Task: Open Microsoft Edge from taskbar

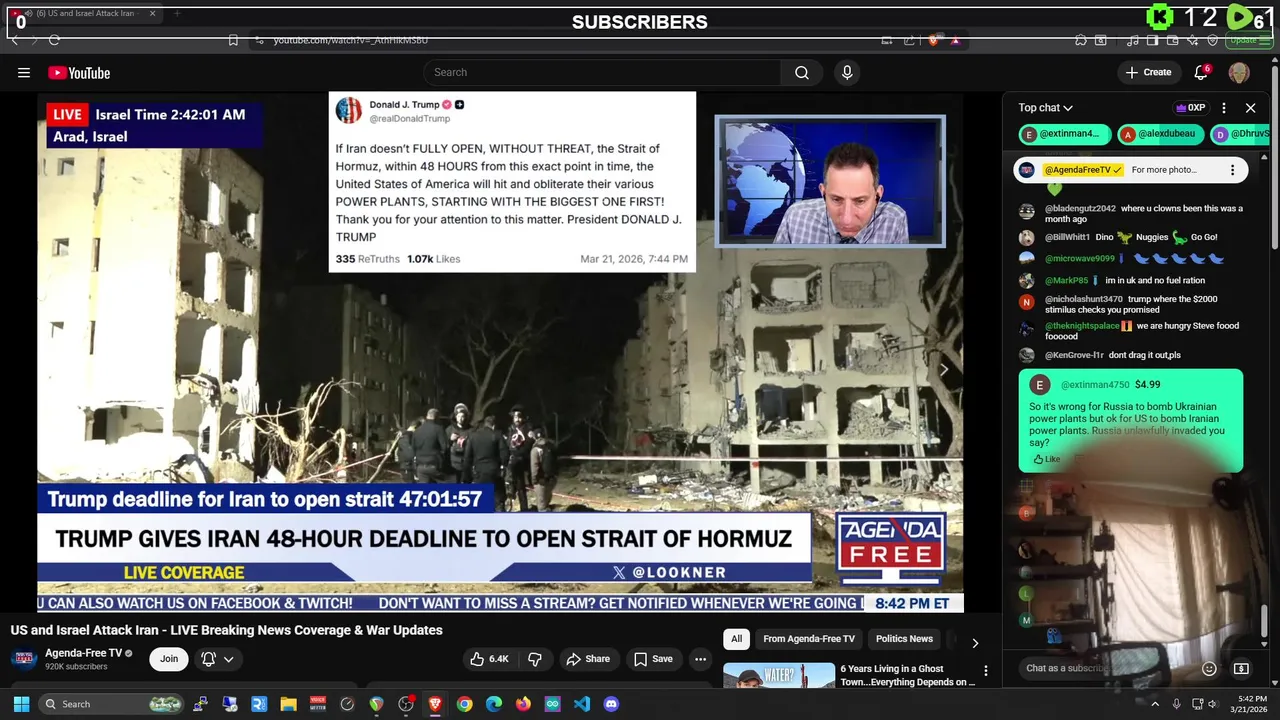Action: tap(494, 704)
